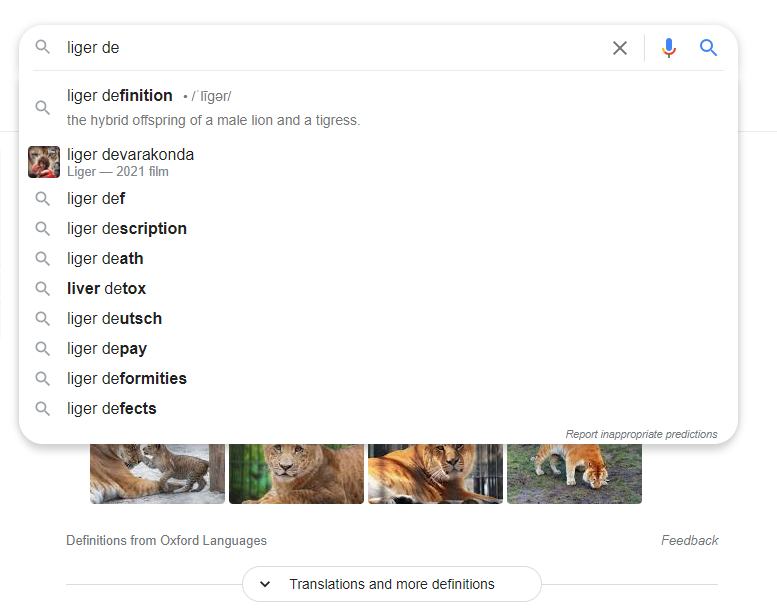Pick the 'liger description' suggestion
Viewport: 777px width, 609px height.
127,229
